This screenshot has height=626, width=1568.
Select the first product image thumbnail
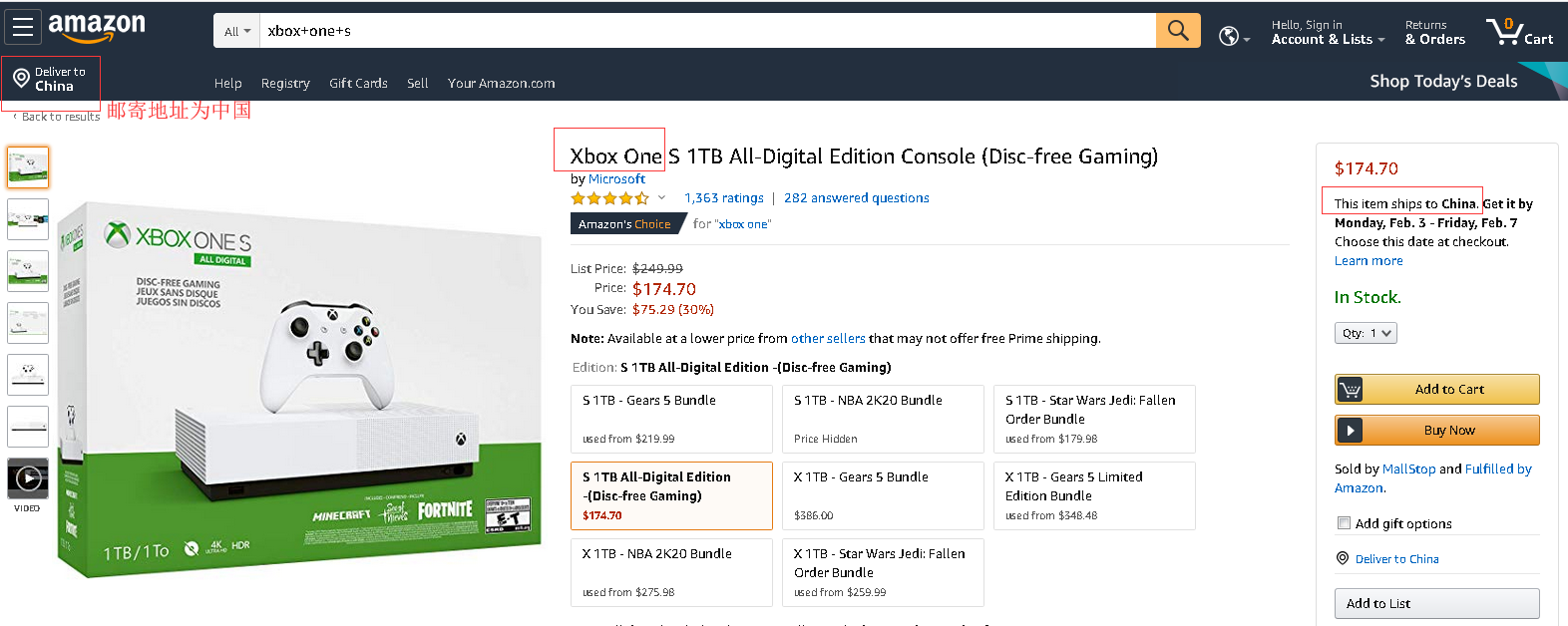[28, 167]
